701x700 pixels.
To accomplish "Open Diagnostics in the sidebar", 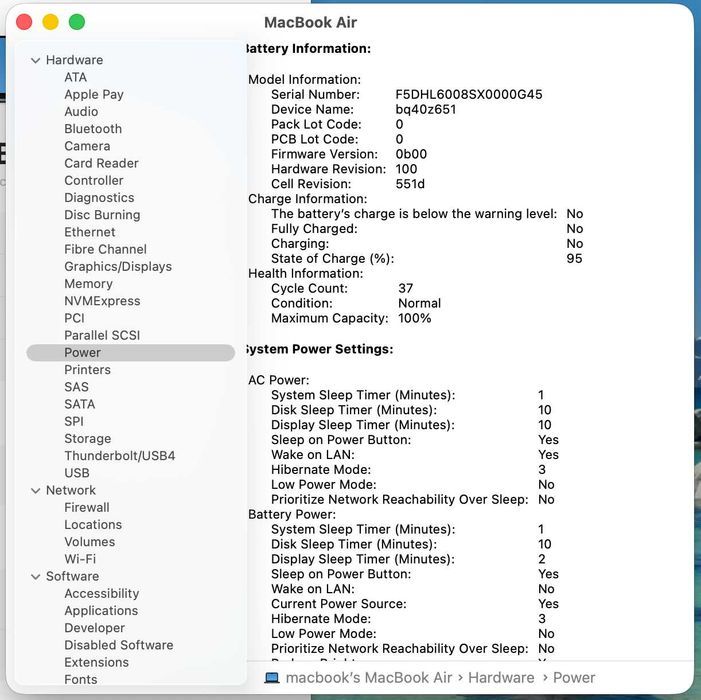I will tap(99, 198).
